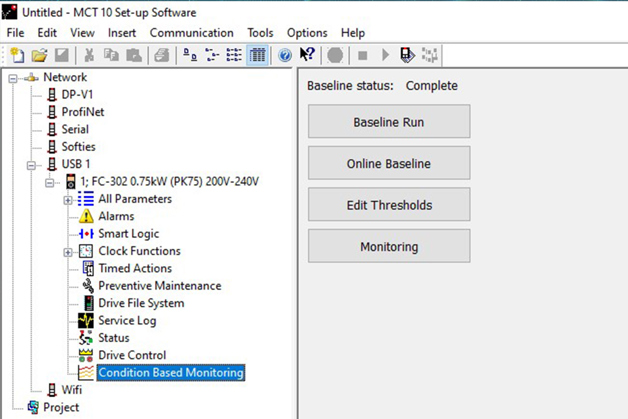Click the Save disk icon in toolbar

click(62, 55)
